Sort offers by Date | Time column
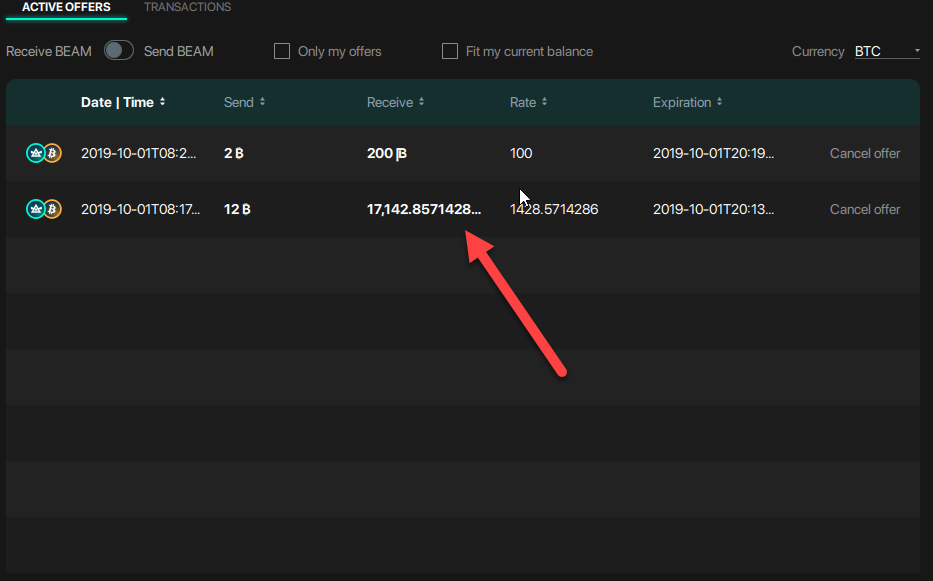Screen dimensions: 933x581 click(123, 102)
